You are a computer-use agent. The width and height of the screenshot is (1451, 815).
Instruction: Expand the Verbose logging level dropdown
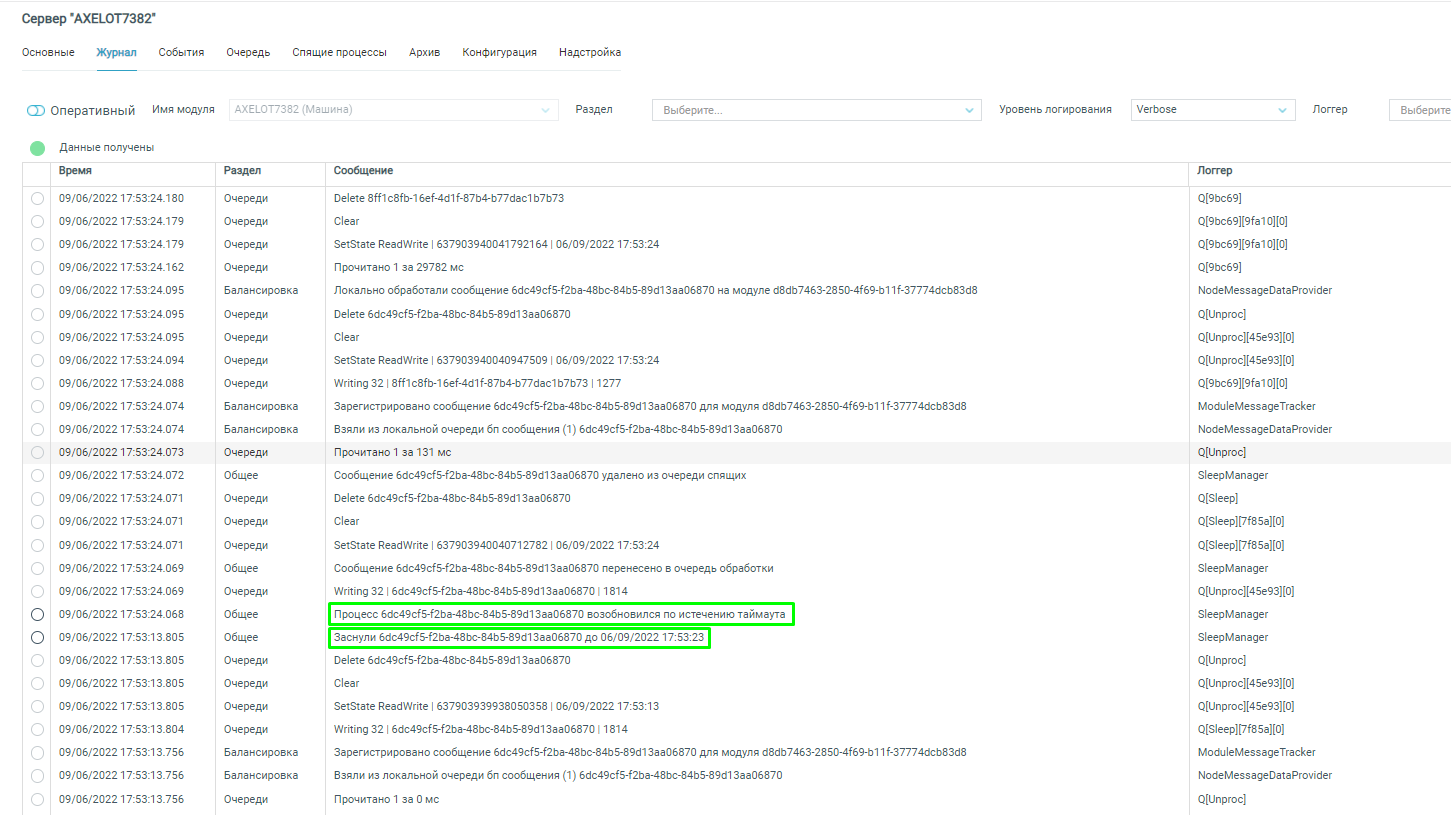[1212, 110]
